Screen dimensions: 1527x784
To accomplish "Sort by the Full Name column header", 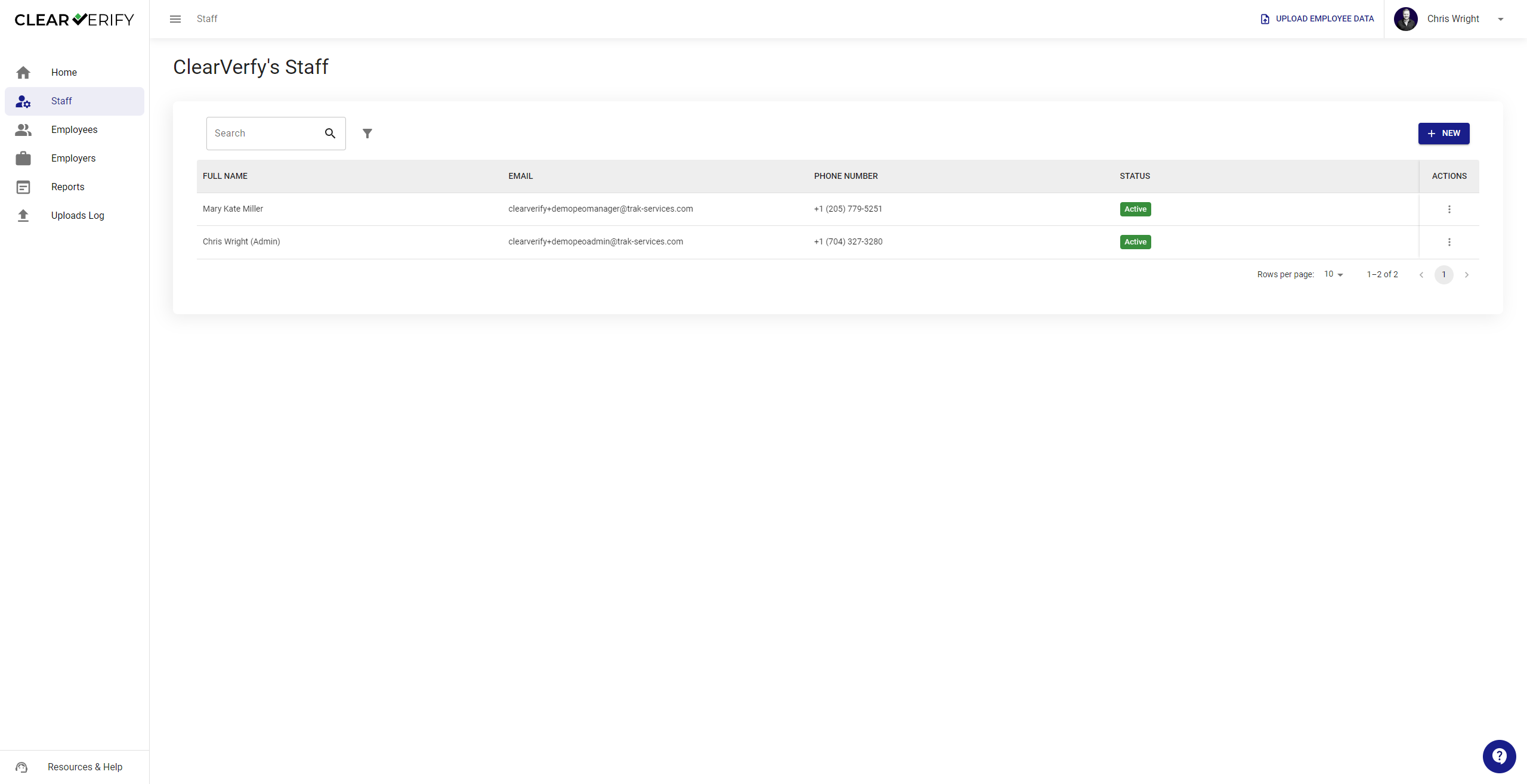I will 225,176.
